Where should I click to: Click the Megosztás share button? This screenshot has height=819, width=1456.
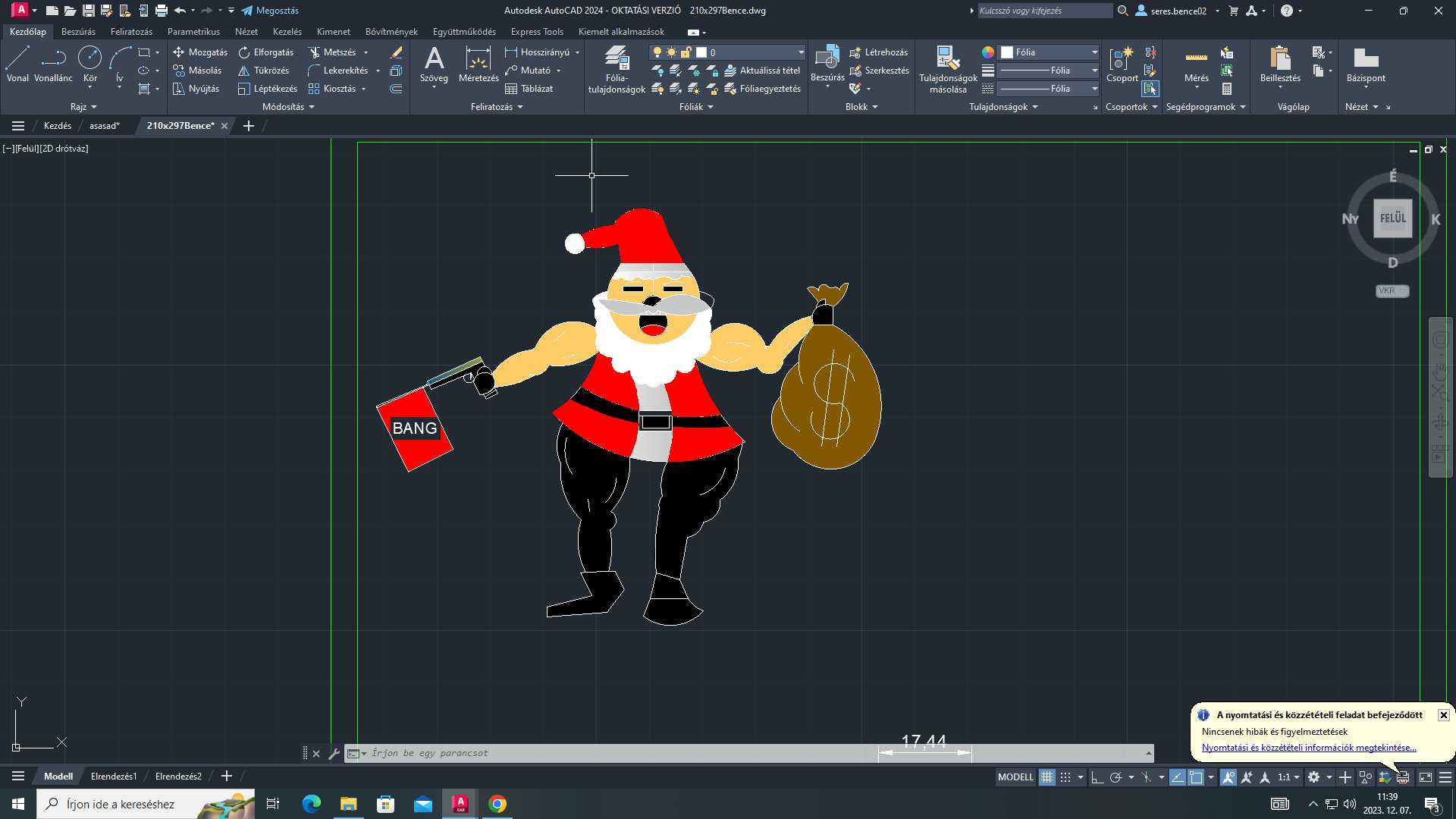[270, 11]
